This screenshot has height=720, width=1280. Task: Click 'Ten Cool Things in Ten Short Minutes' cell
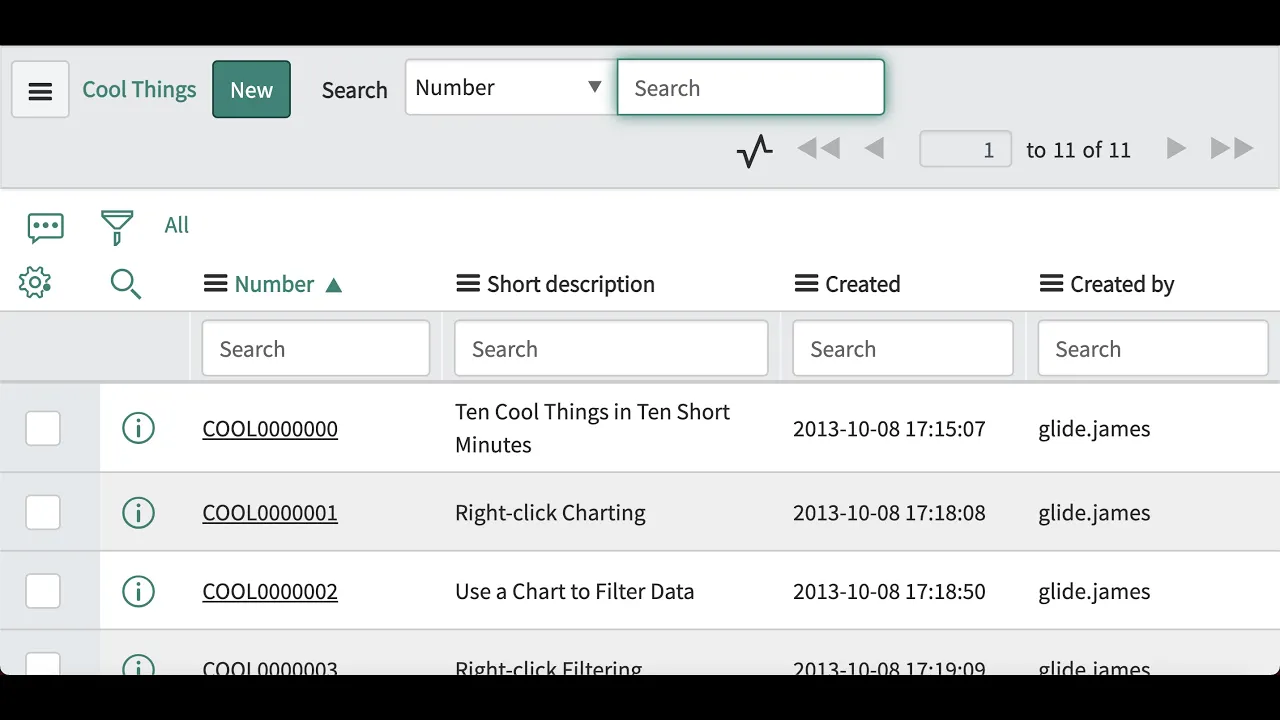tap(593, 428)
